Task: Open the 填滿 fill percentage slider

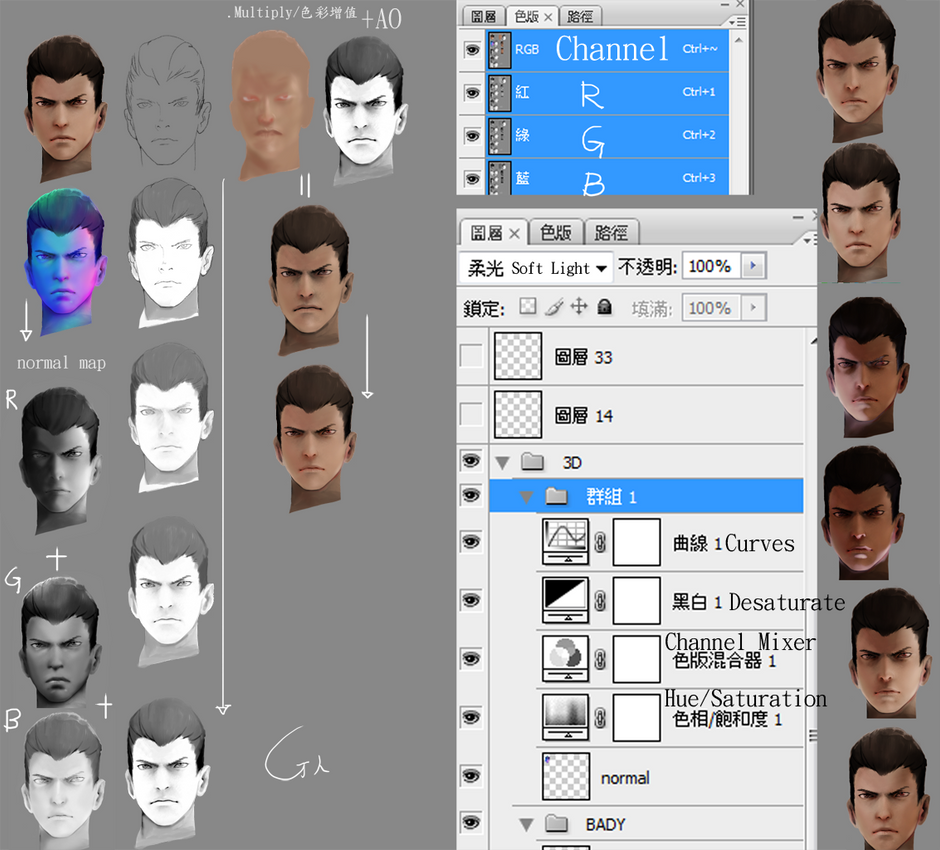Action: (753, 307)
